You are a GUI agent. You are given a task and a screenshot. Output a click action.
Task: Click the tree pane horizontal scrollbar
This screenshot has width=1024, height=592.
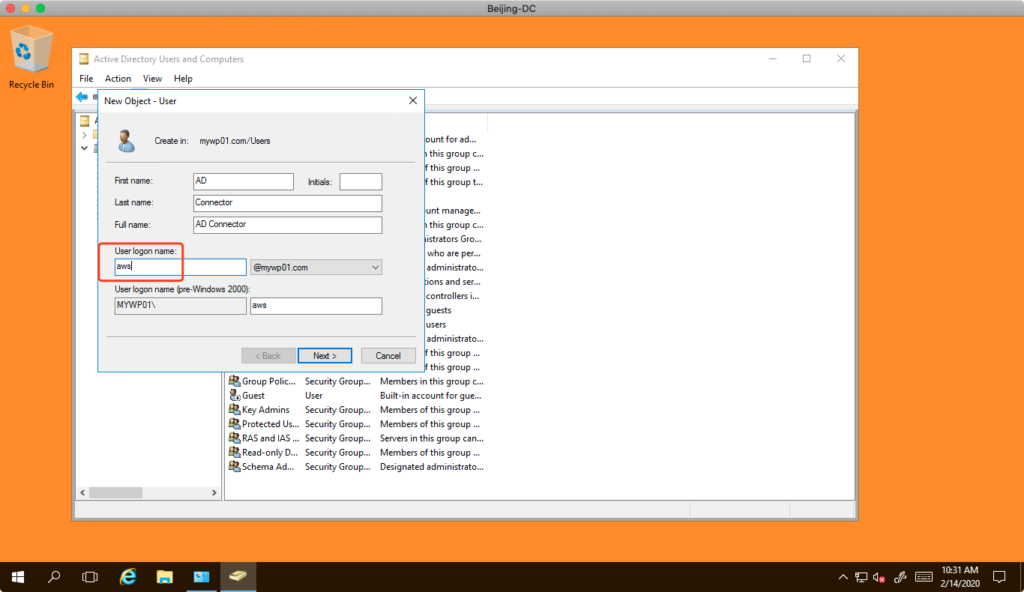(x=148, y=493)
